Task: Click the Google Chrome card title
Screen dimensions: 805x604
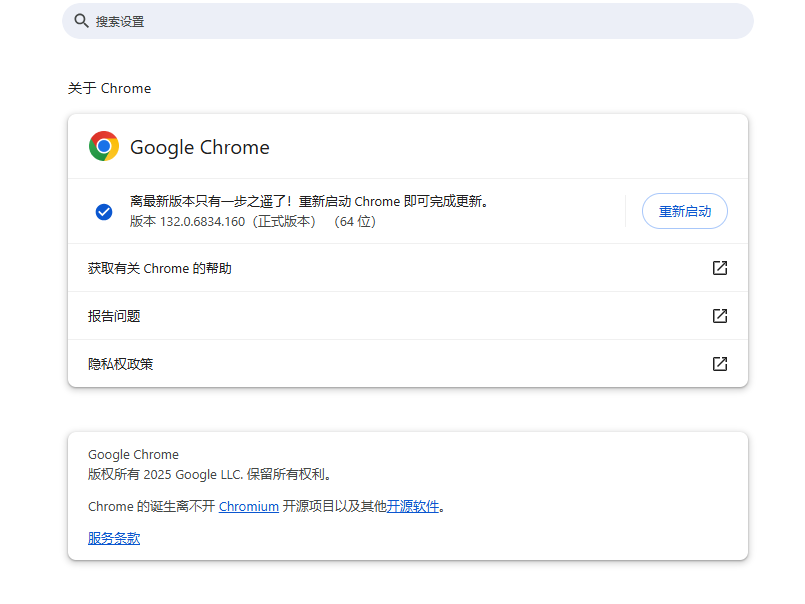Action: [x=200, y=147]
